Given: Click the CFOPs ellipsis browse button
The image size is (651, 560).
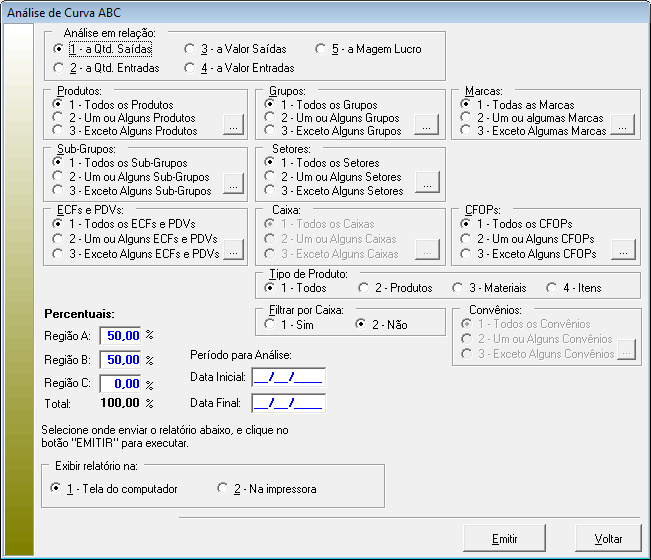Looking at the screenshot, I should point(623,249).
